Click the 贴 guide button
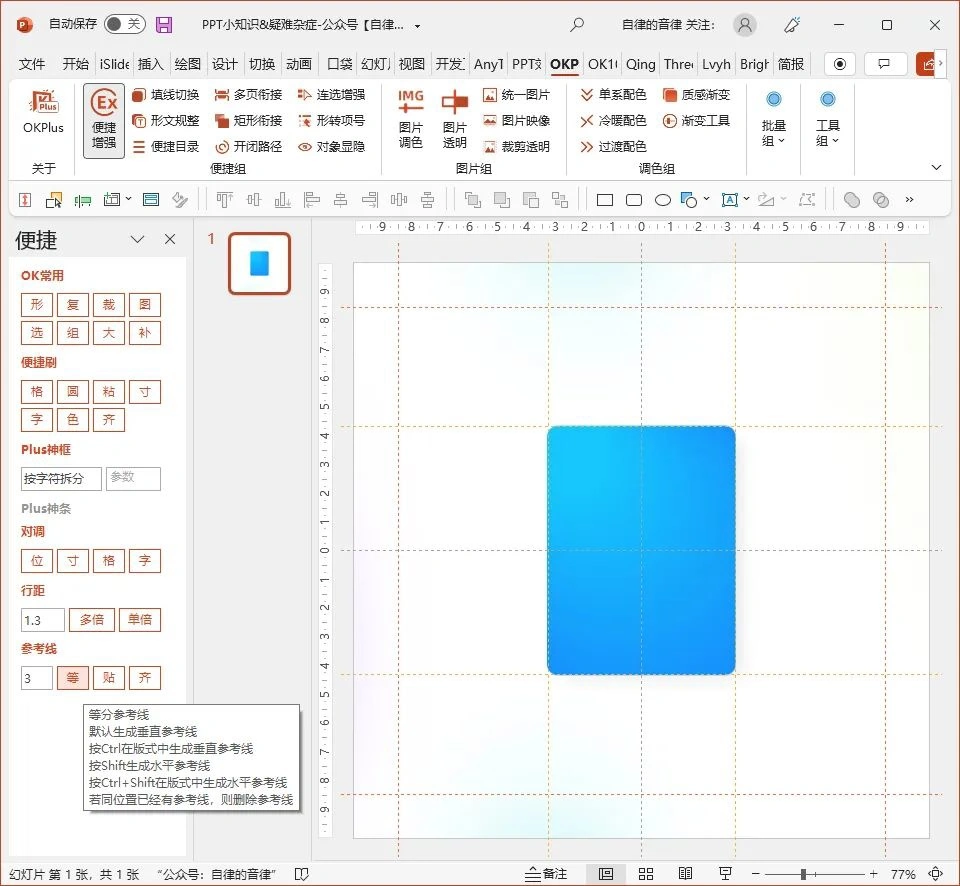This screenshot has height=886, width=960. (109, 678)
